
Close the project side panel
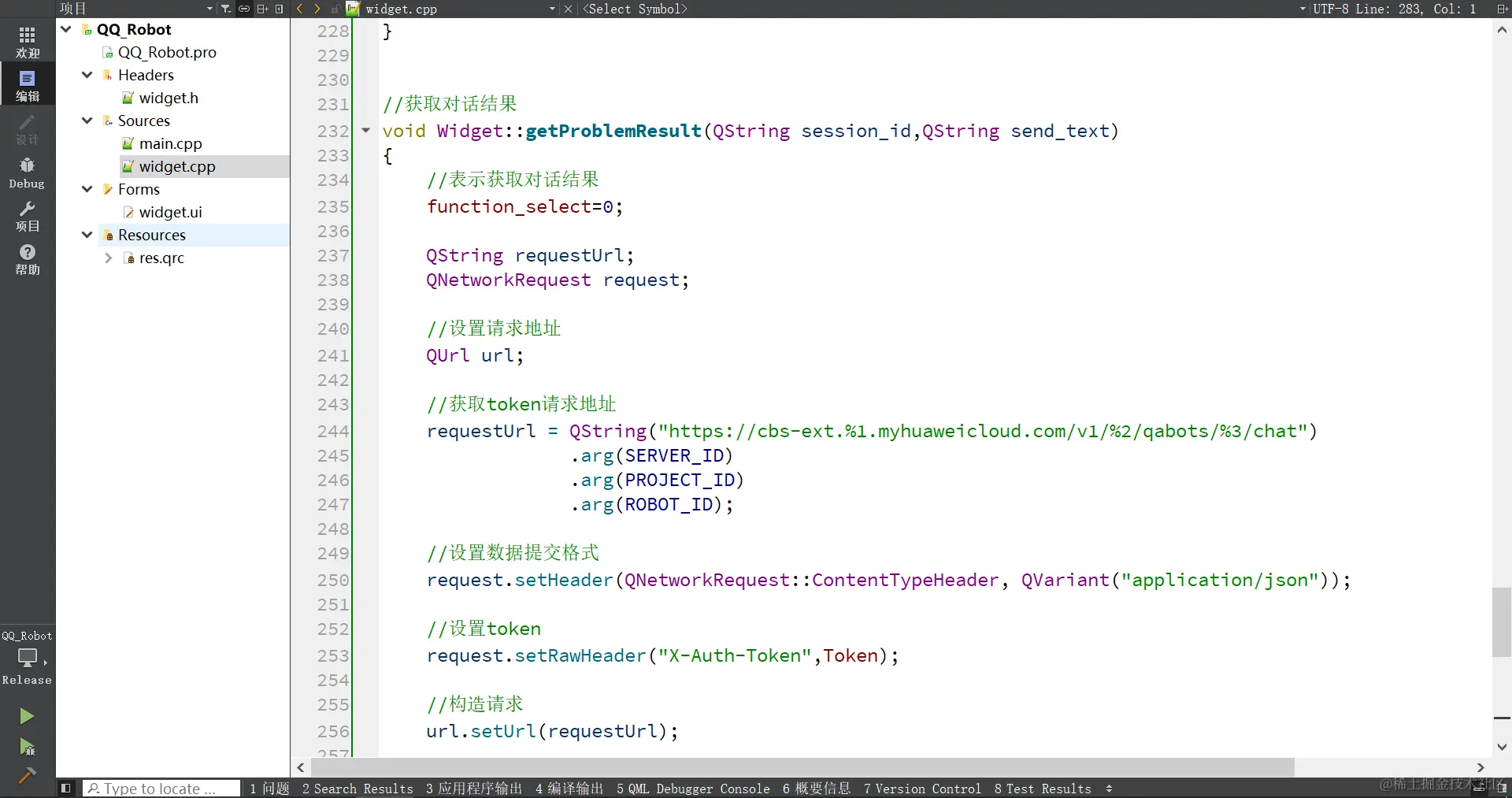[x=279, y=9]
